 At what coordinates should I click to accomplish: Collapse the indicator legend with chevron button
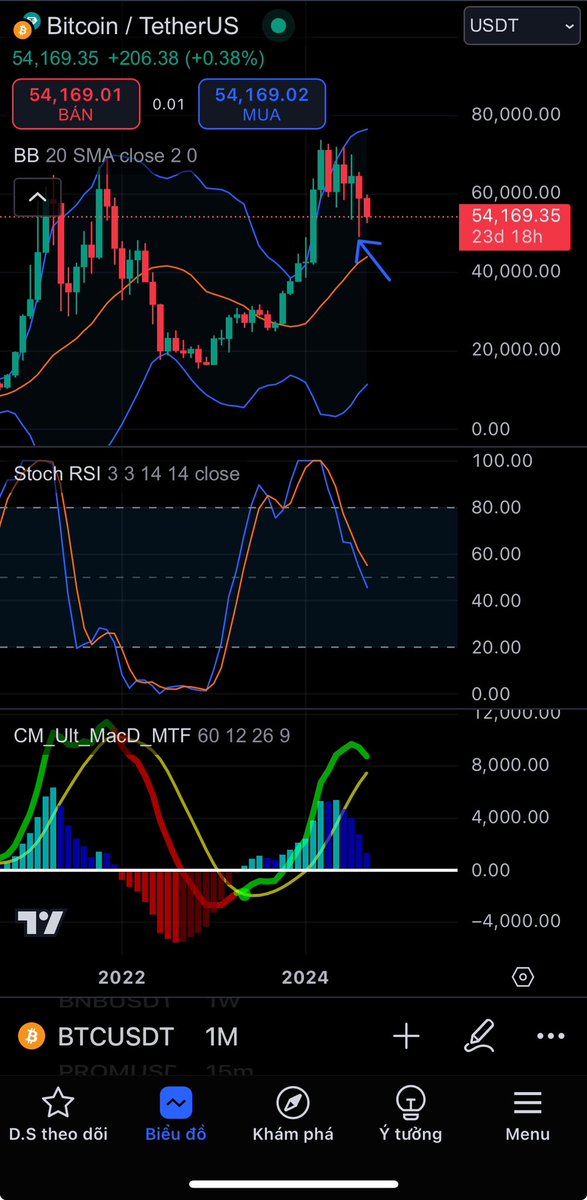[x=37, y=197]
